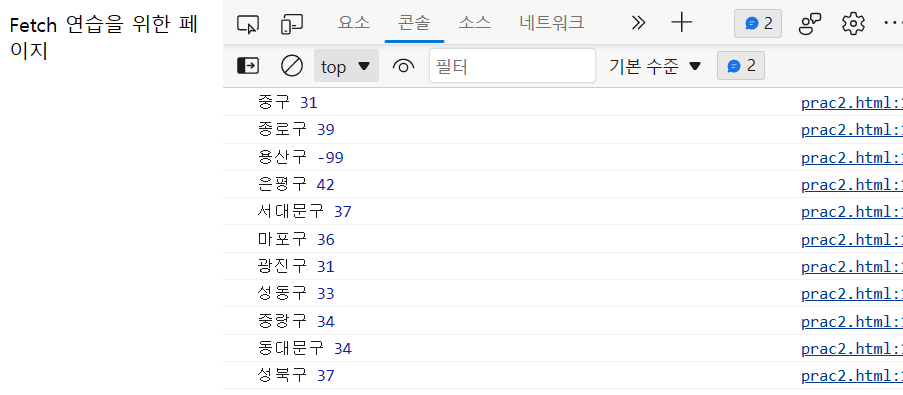
Task: Open issues badge in console toolbar
Action: click(x=741, y=66)
